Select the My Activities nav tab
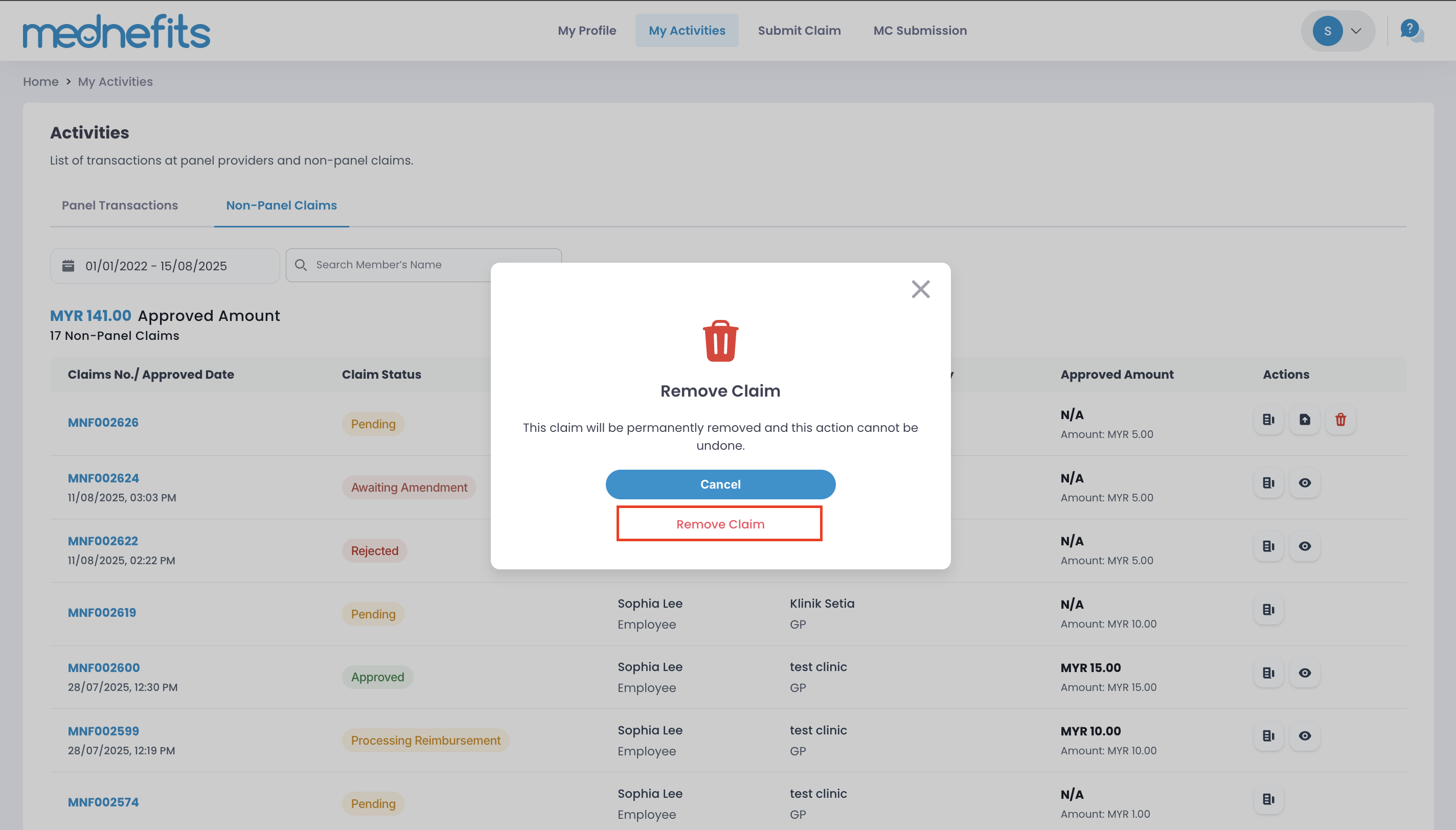This screenshot has width=1456, height=830. [687, 30]
